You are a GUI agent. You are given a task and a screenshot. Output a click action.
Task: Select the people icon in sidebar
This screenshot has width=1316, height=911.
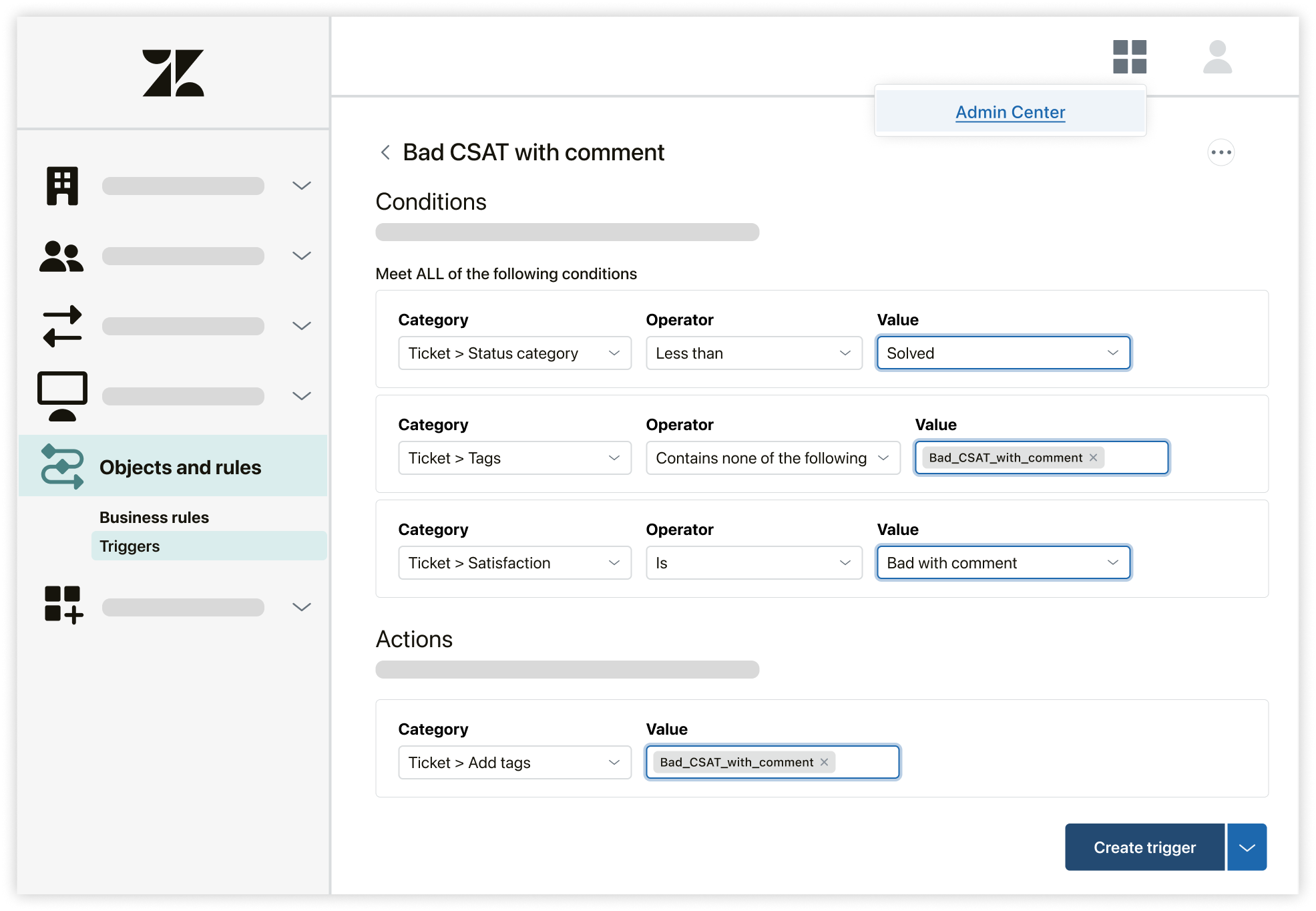[x=61, y=256]
